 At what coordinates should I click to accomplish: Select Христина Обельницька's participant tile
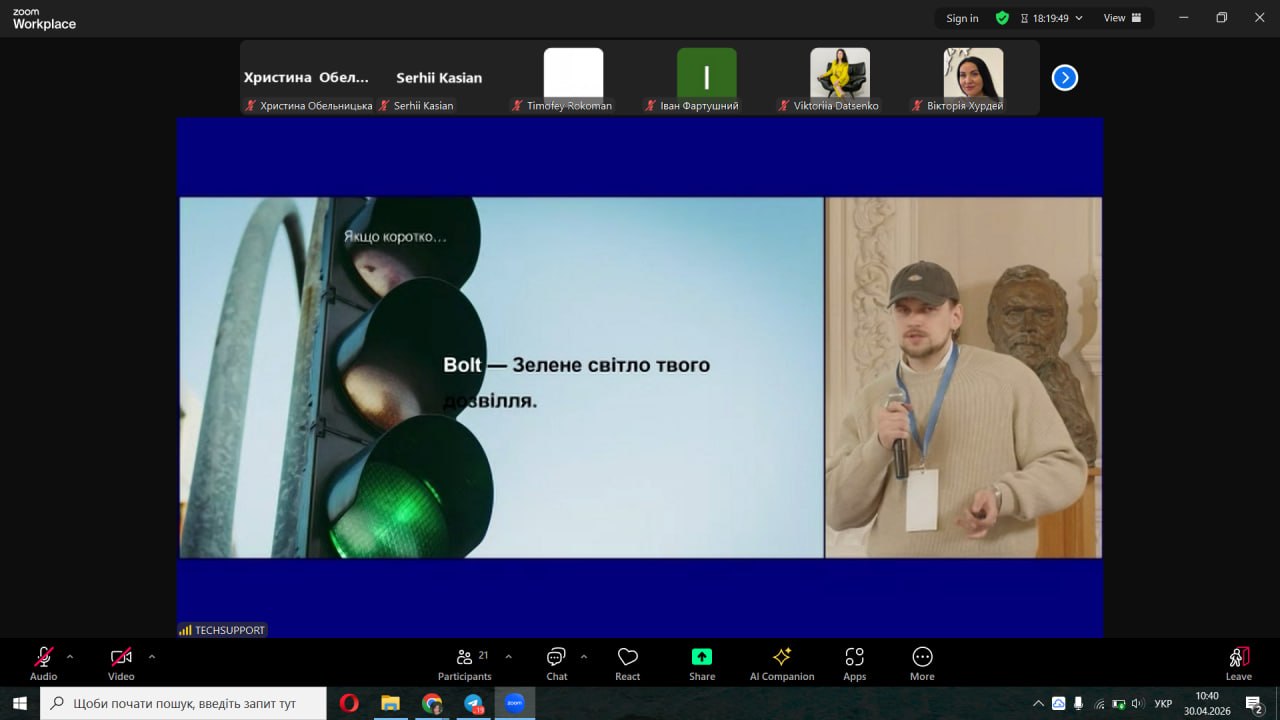(x=307, y=78)
